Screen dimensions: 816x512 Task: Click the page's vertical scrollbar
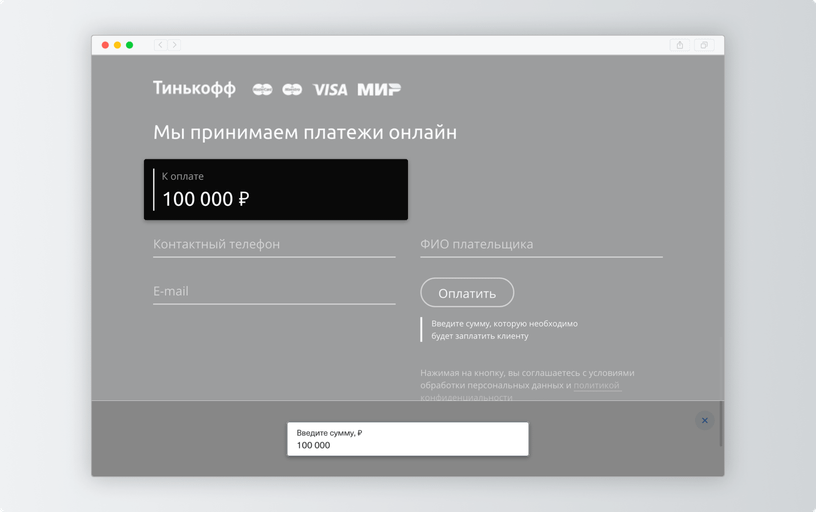click(721, 423)
